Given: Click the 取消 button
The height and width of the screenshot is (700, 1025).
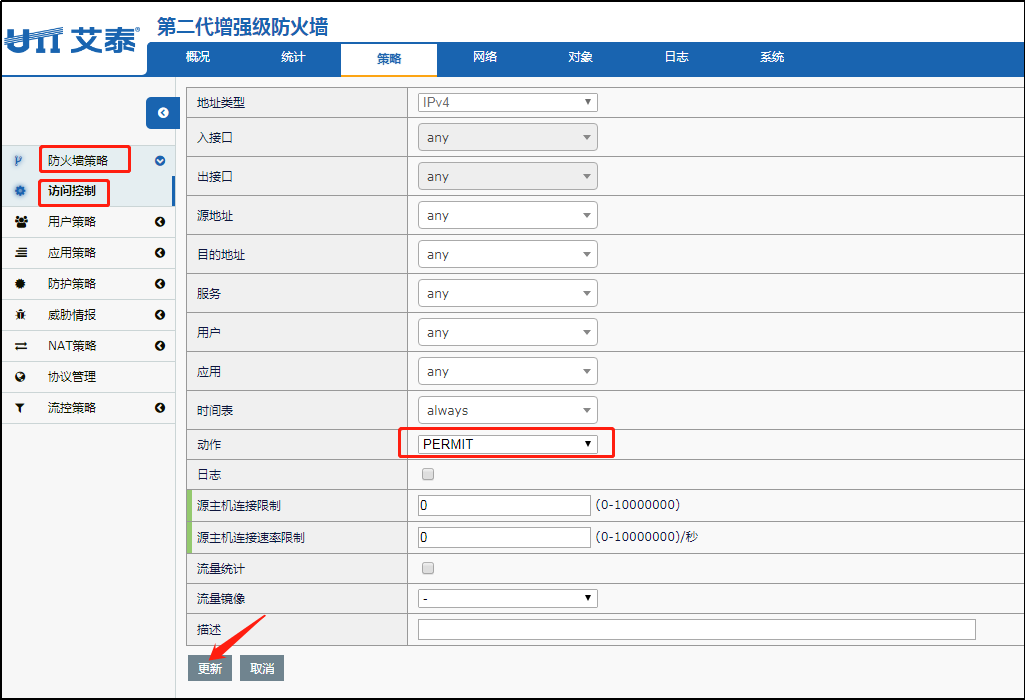Looking at the screenshot, I should [262, 668].
